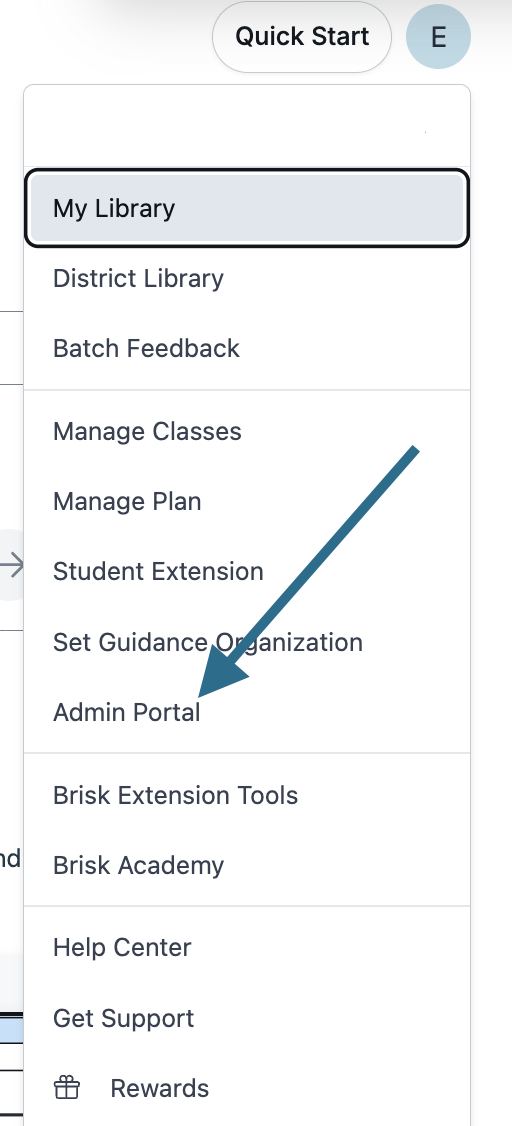512x1126 pixels.
Task: Open Brisk Academy
Action: [x=247, y=865]
